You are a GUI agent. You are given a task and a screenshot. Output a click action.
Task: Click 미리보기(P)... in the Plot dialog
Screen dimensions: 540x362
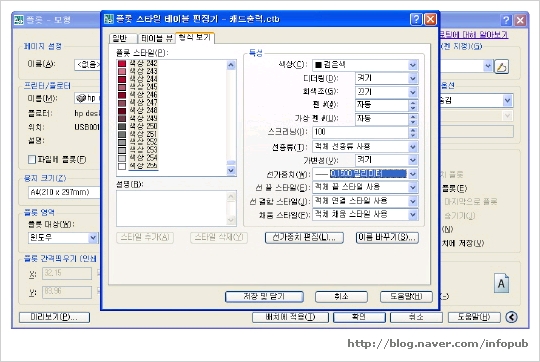pos(54,317)
